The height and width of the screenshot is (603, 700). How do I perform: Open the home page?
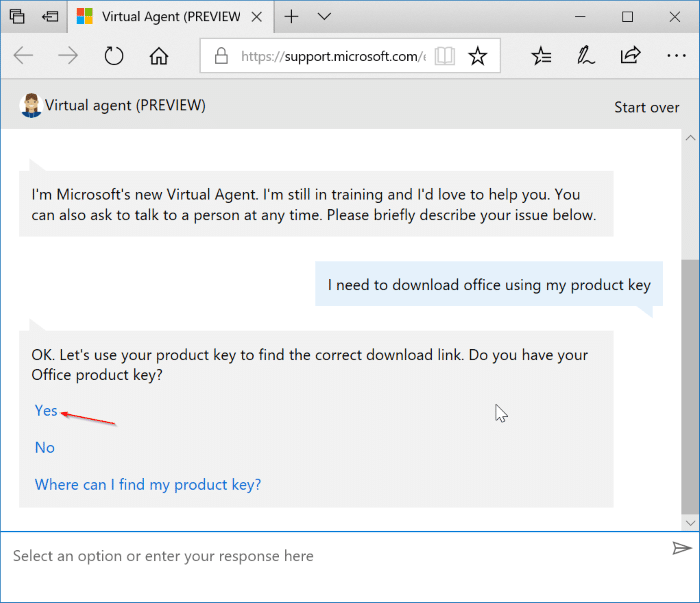coord(159,56)
